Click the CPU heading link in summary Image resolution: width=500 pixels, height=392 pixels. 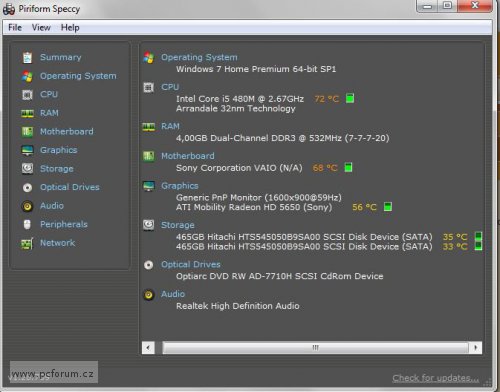tap(170, 87)
